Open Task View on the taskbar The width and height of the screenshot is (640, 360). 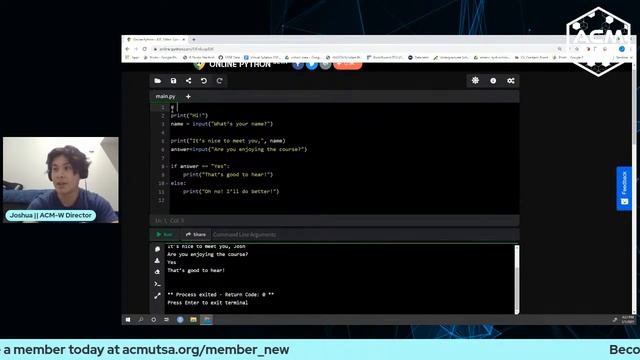167,320
